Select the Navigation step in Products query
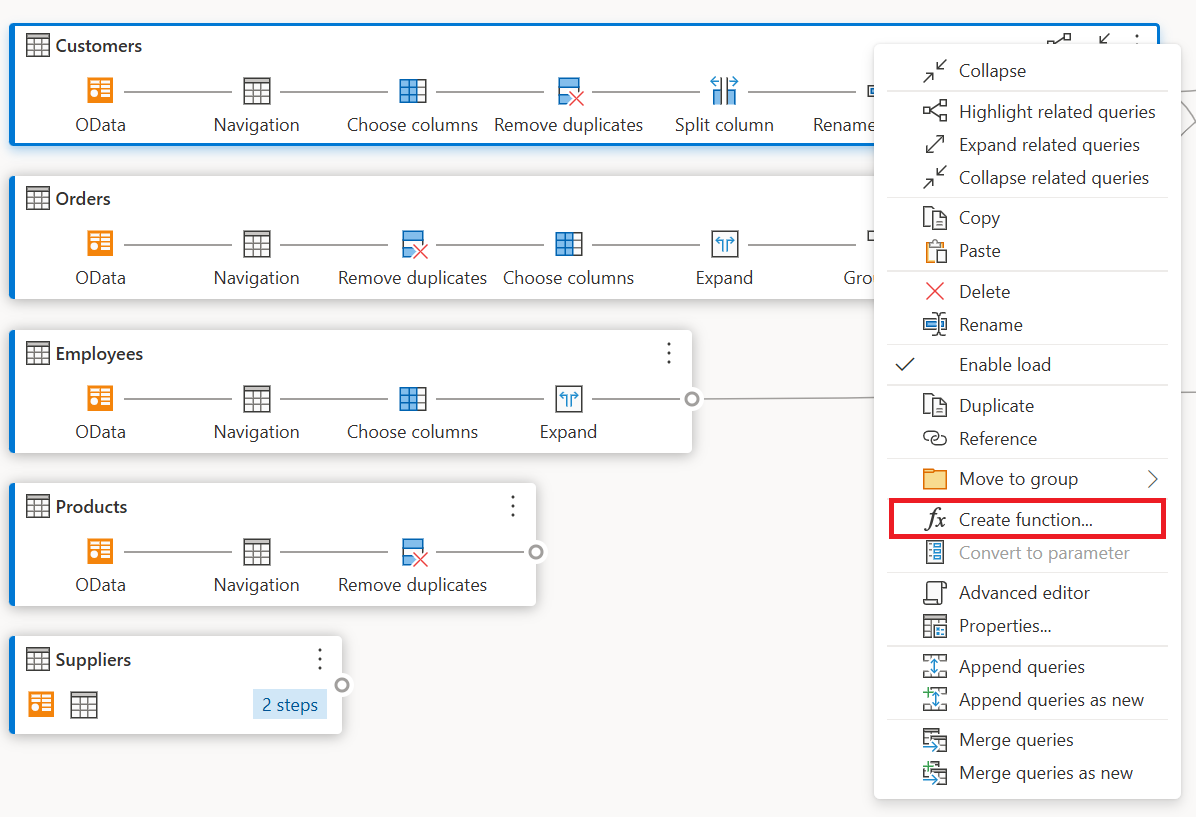The width and height of the screenshot is (1196, 817). pyautogui.click(x=256, y=551)
